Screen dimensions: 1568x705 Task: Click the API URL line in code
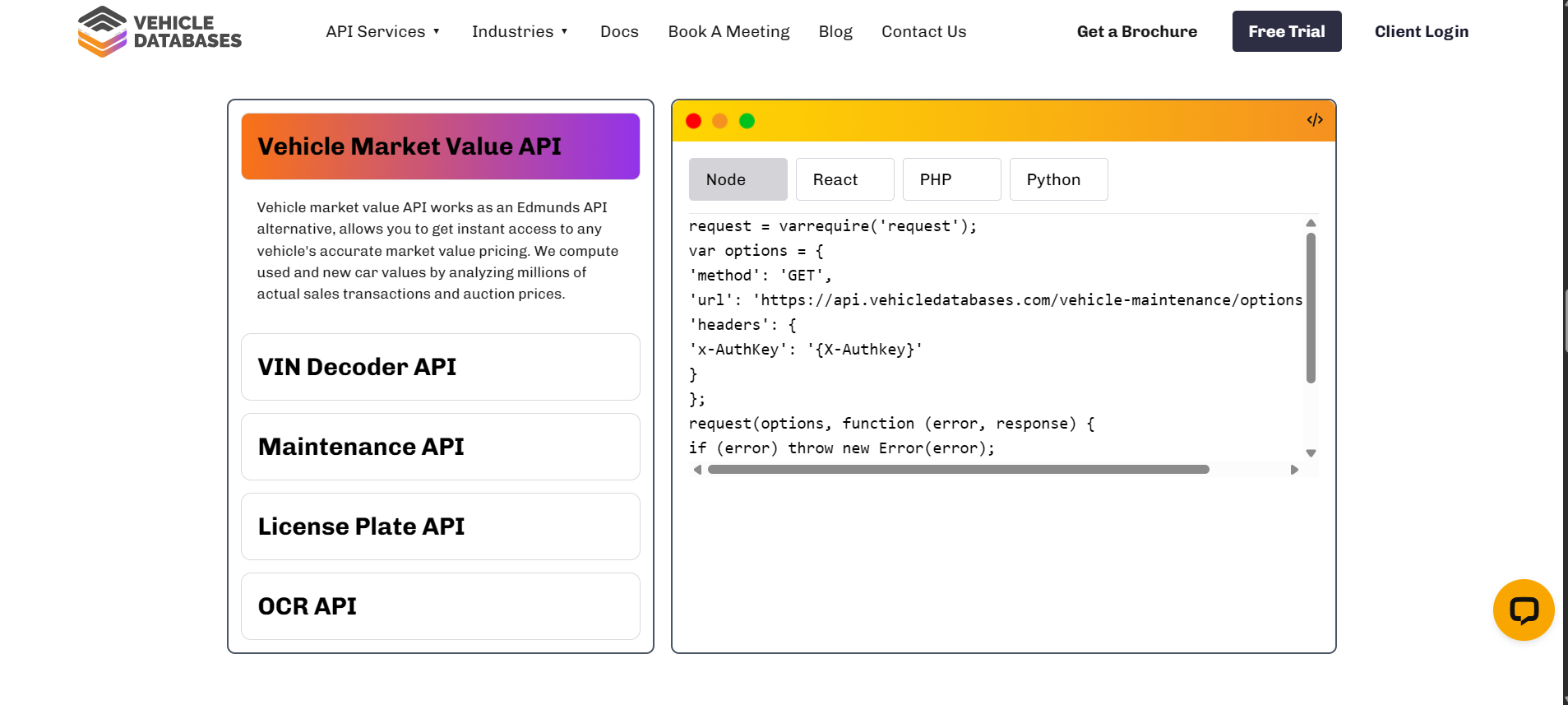coord(996,300)
